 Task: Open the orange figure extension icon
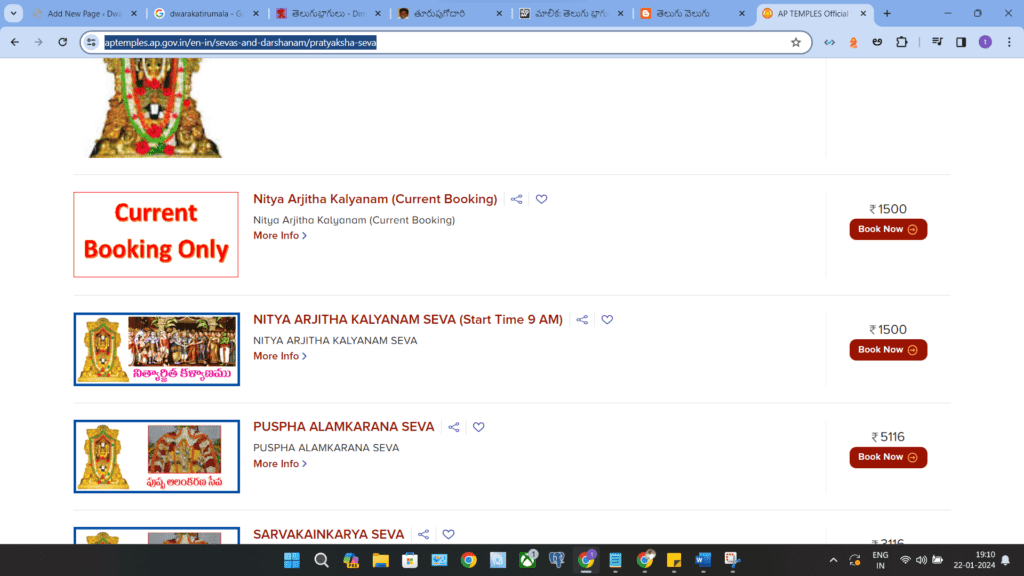(853, 42)
